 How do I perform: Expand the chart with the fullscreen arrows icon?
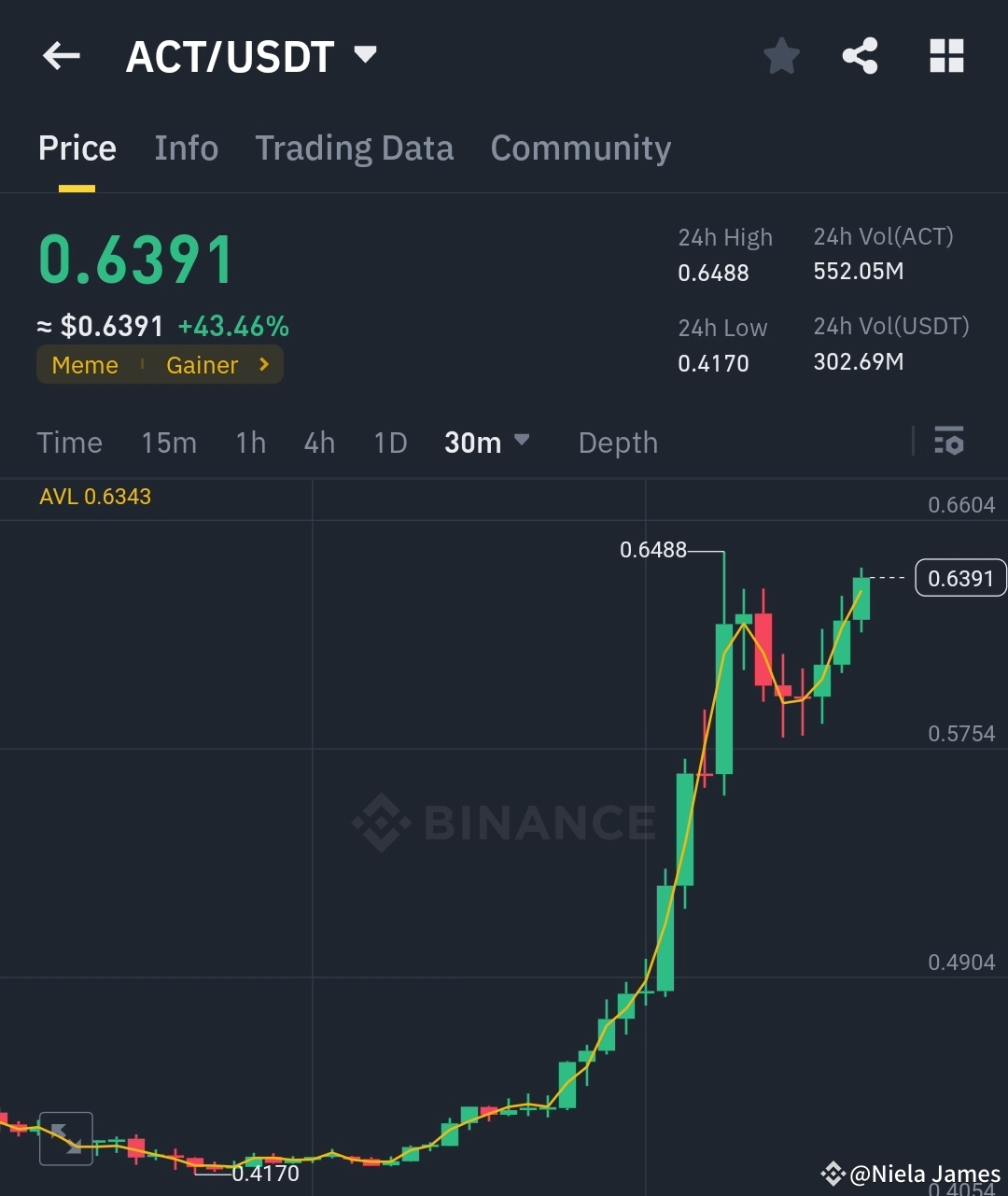click(66, 1139)
